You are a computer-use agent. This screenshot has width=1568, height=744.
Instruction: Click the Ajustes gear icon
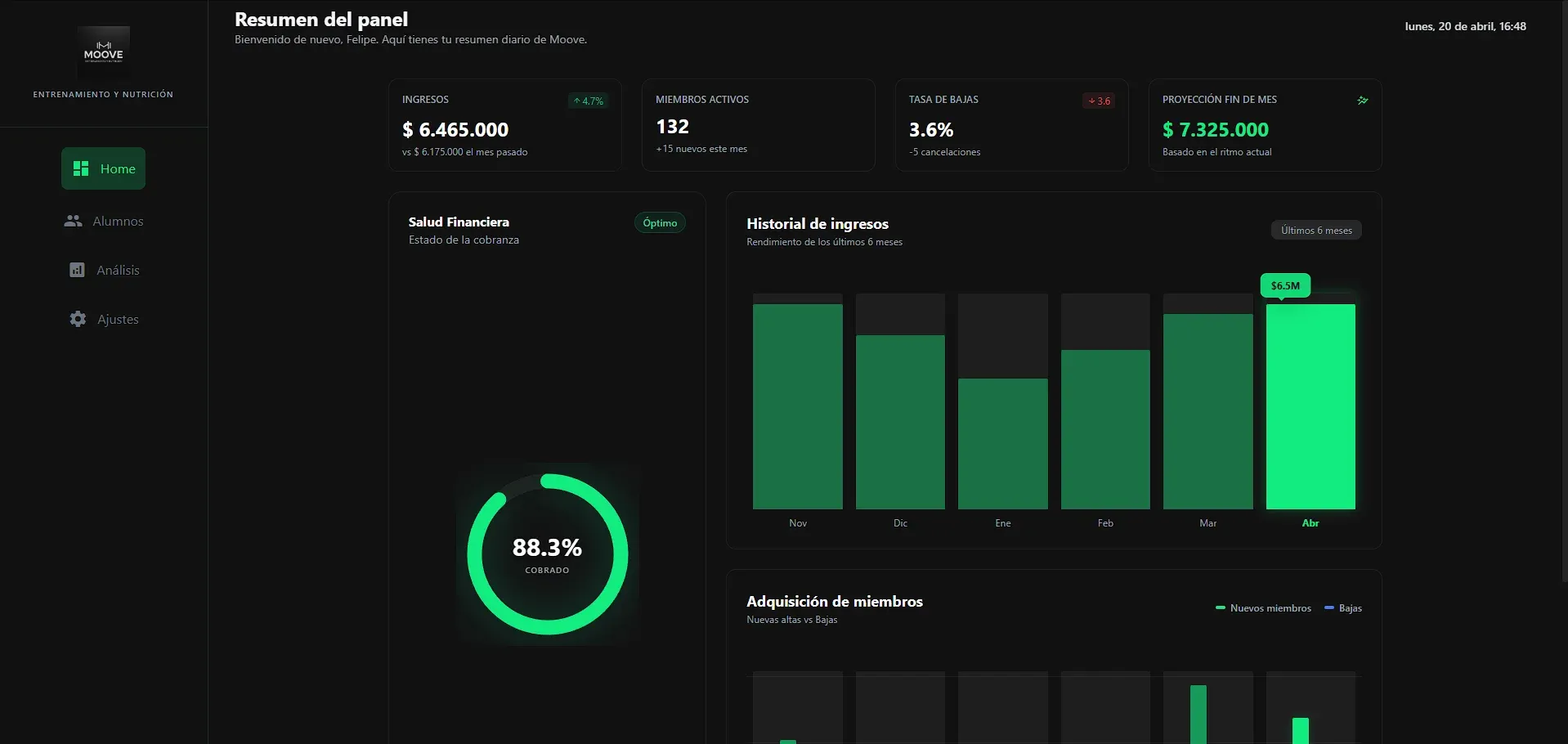(x=78, y=319)
